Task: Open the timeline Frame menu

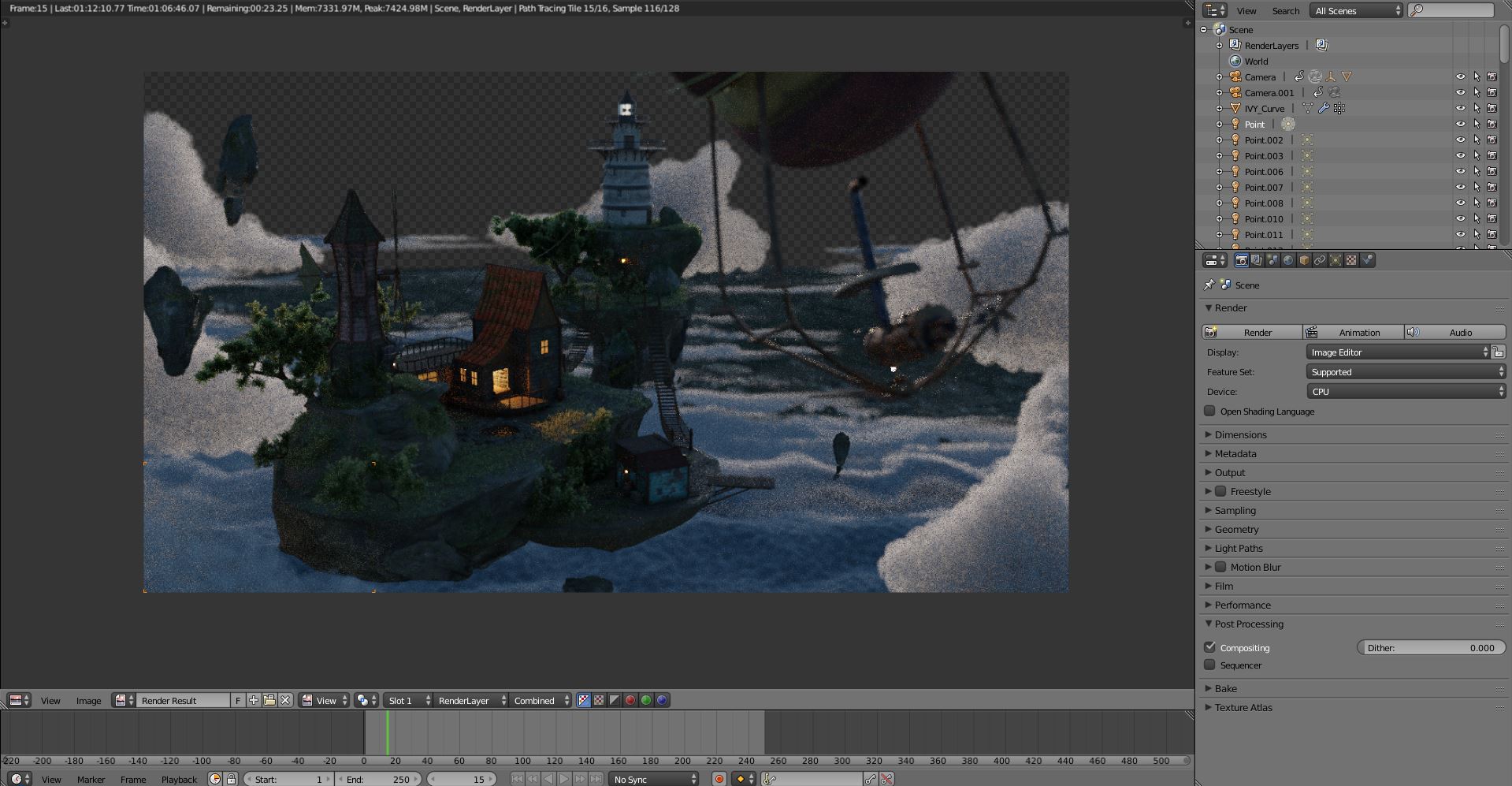Action: (x=133, y=779)
